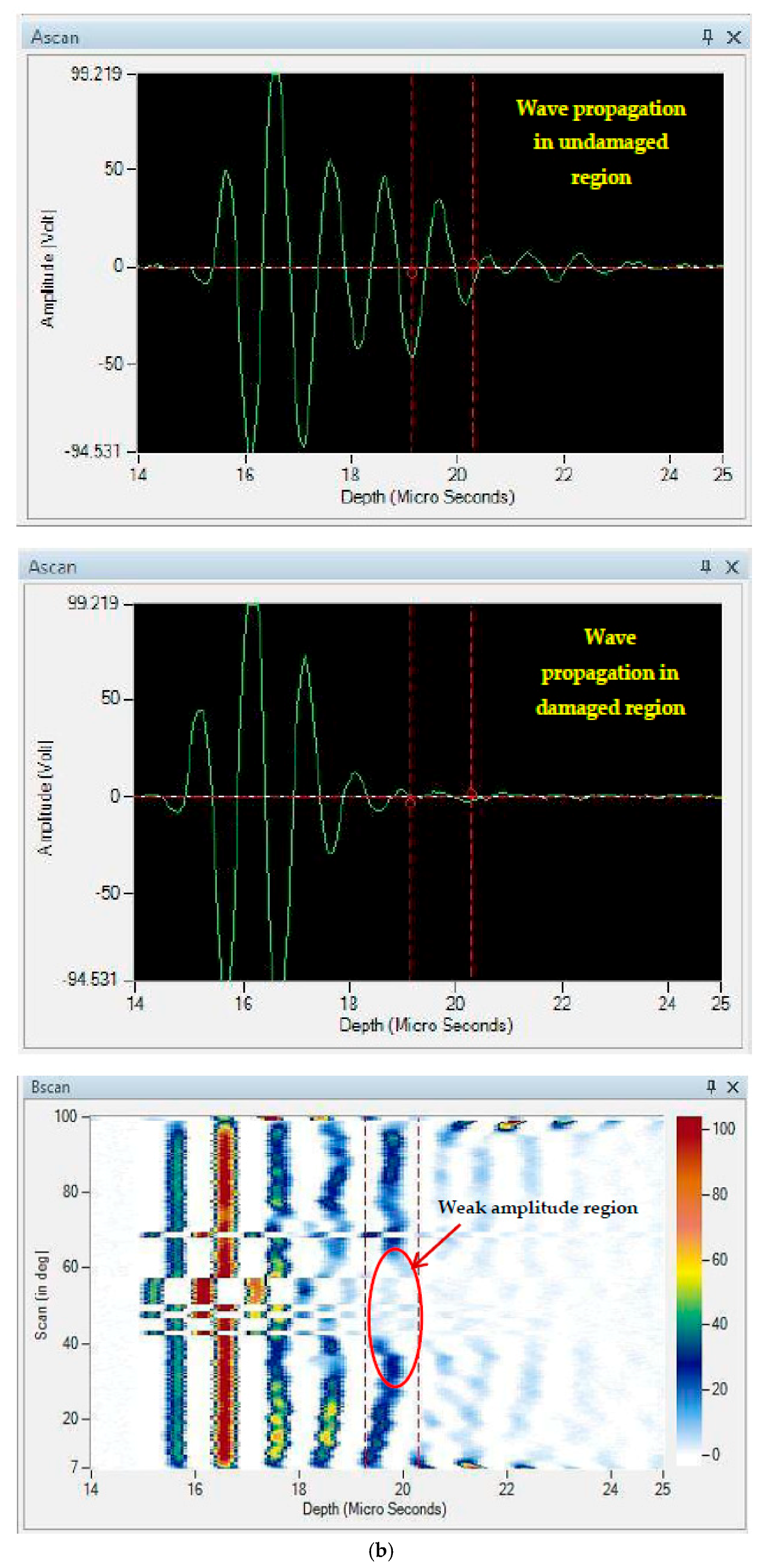Viewport: 764px width, 1568px height.
Task: Select the Bscan panel title
Action: click(x=51, y=1087)
